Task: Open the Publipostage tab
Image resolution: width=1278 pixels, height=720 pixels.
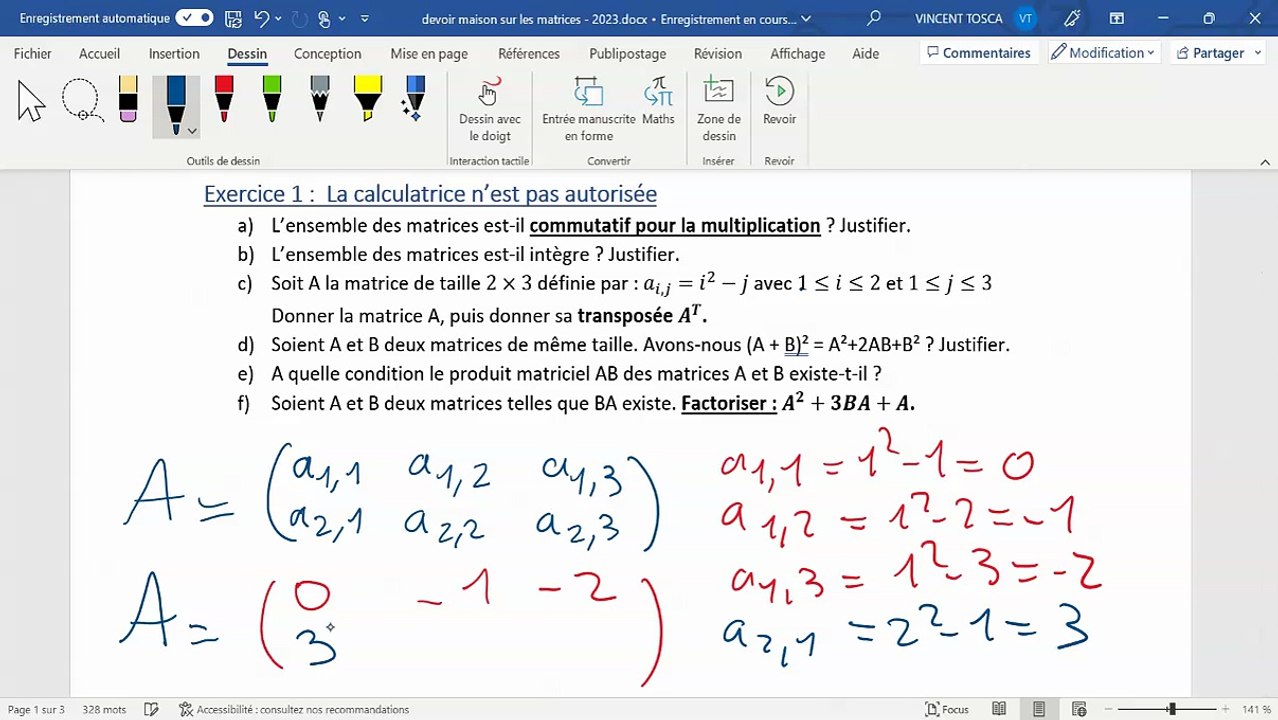Action: coord(627,54)
